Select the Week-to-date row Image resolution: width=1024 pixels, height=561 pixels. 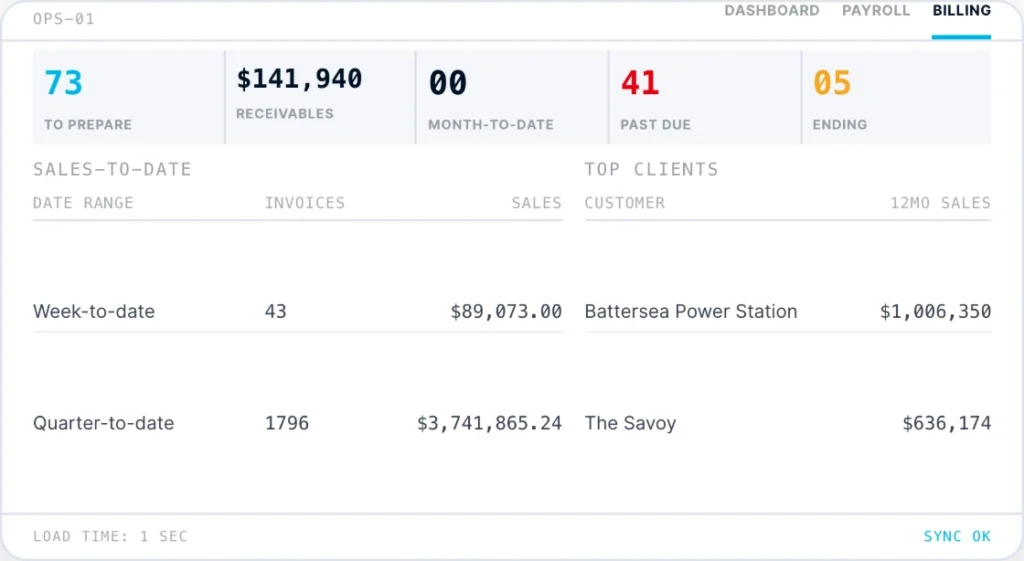tap(298, 312)
